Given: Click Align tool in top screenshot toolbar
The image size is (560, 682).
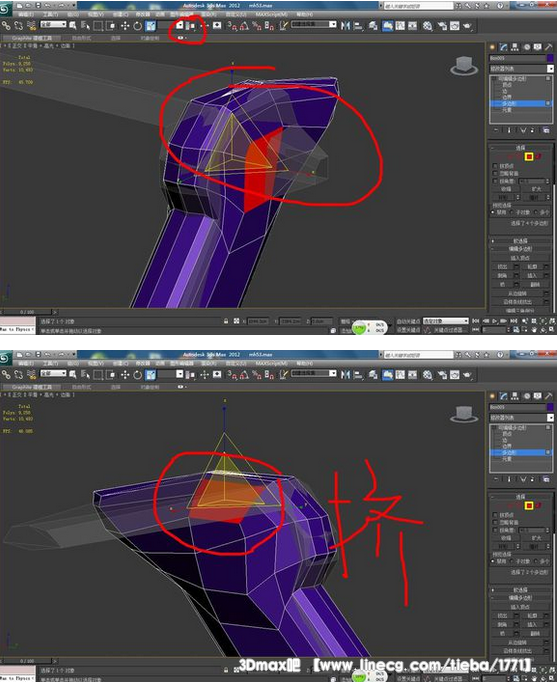Looking at the screenshot, I should (358, 26).
